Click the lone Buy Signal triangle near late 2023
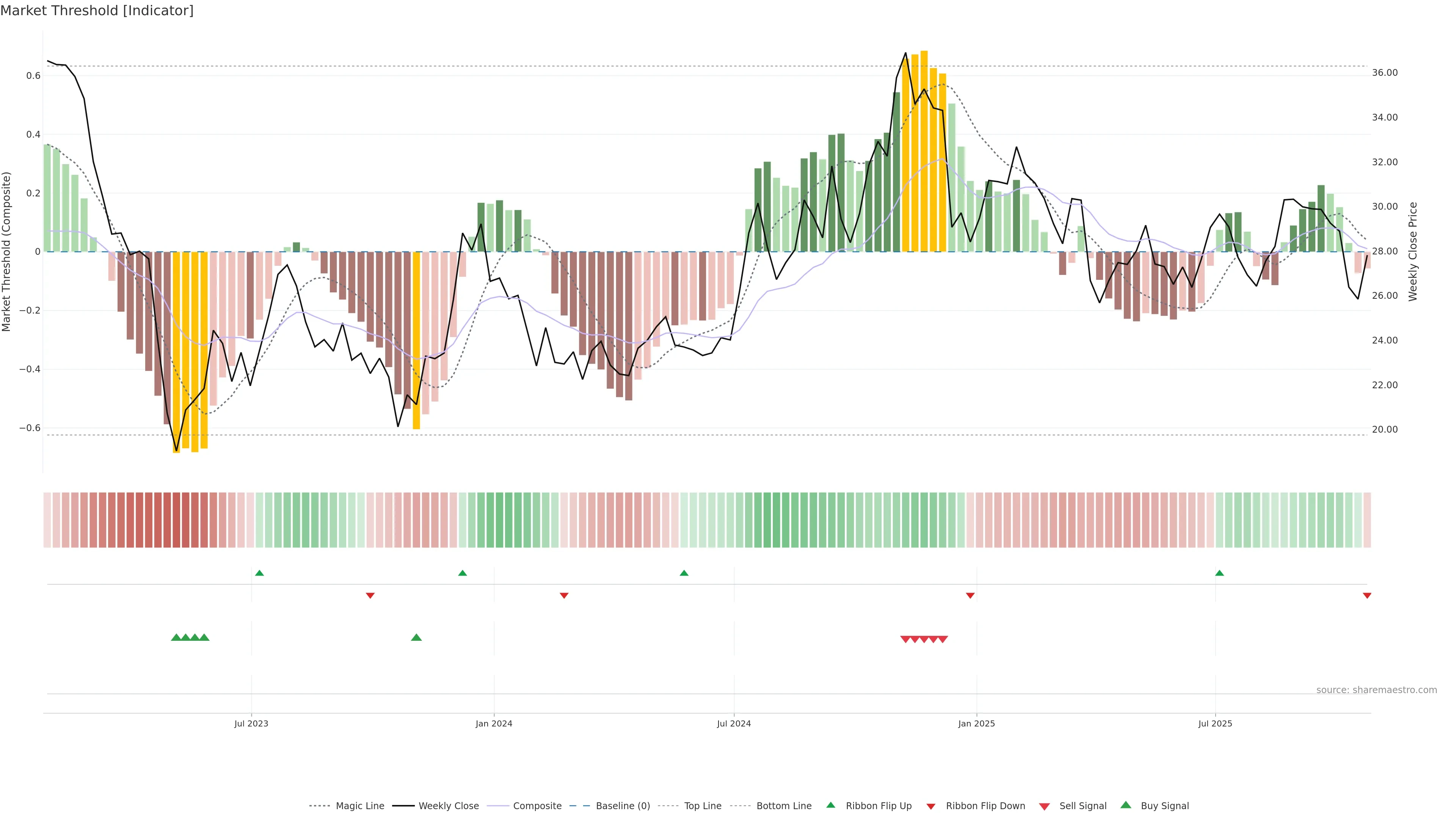The image size is (1456, 819). click(417, 637)
